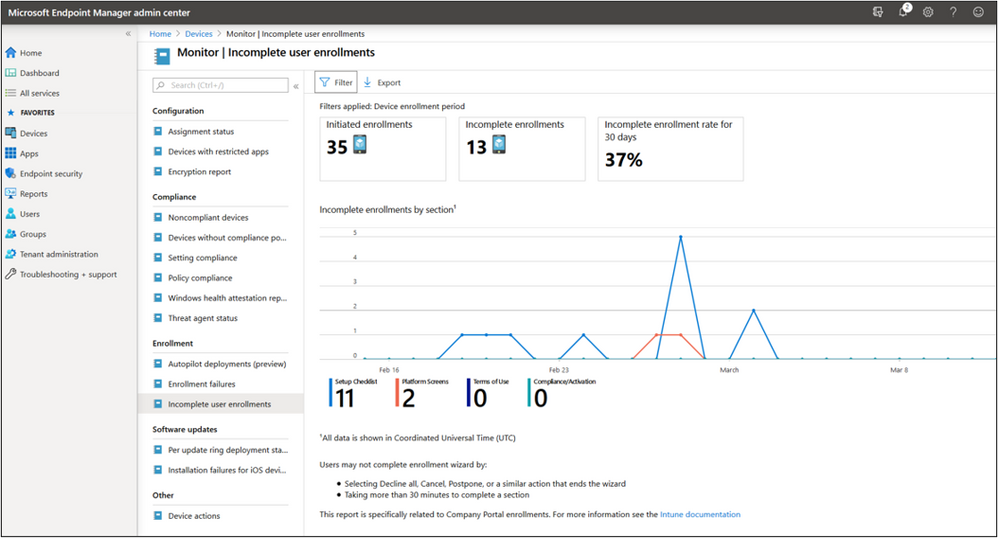
Task: Open Autopilot deployments (preview)
Action: coord(227,364)
